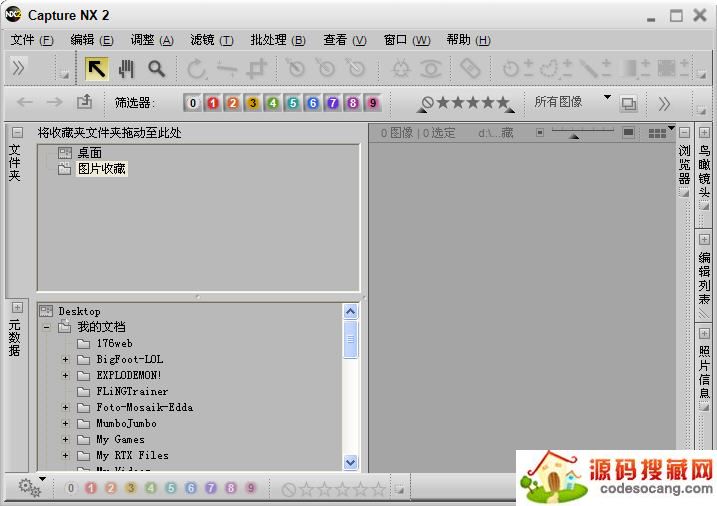717x506 pixels.
Task: Click the thumbnail size slider
Action: [581, 132]
